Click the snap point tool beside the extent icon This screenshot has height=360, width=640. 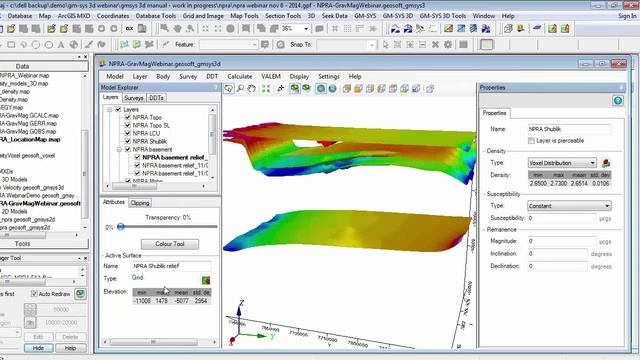pos(280,89)
